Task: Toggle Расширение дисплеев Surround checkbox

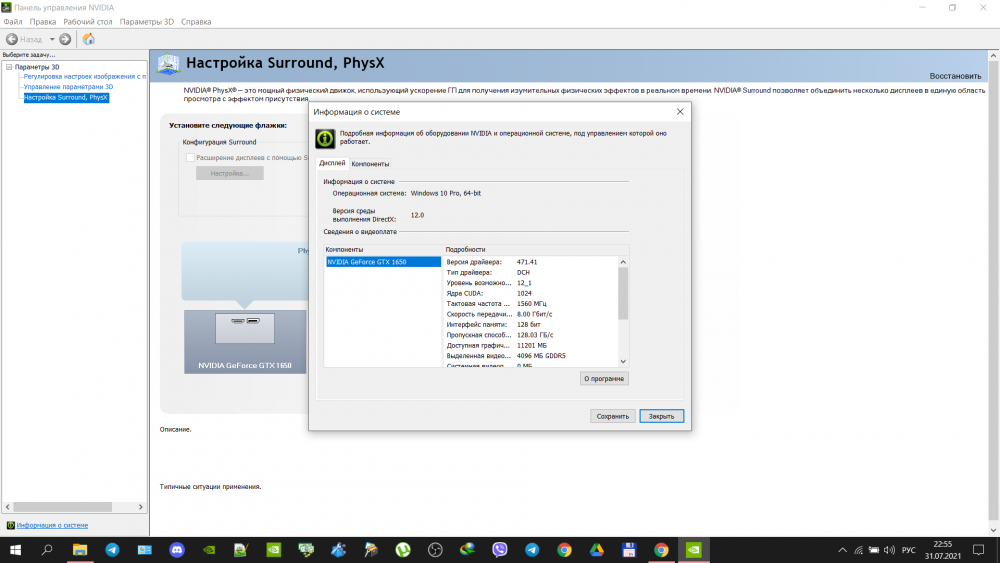Action: click(x=190, y=157)
